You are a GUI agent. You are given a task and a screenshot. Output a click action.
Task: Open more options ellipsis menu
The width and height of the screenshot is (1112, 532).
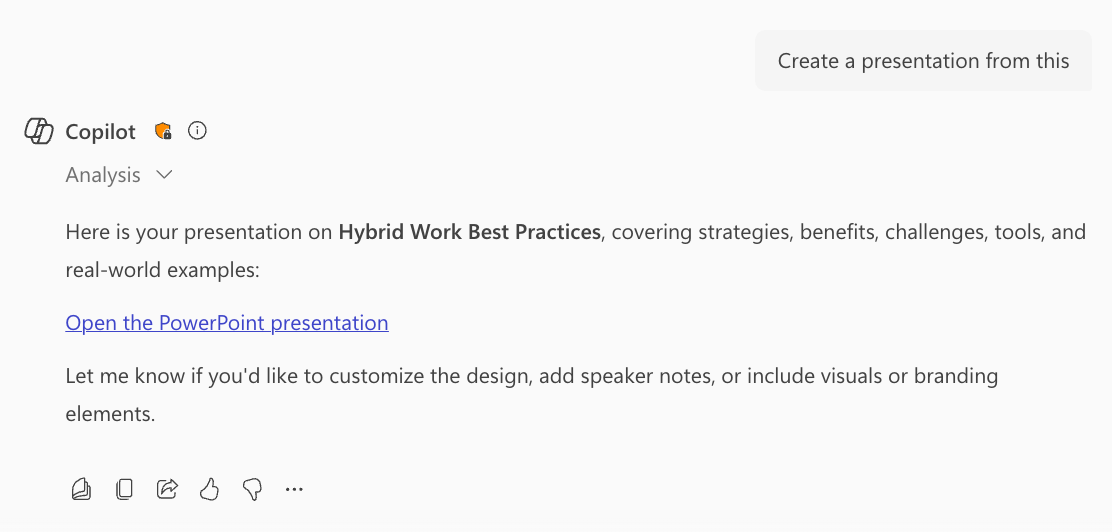pos(294,489)
